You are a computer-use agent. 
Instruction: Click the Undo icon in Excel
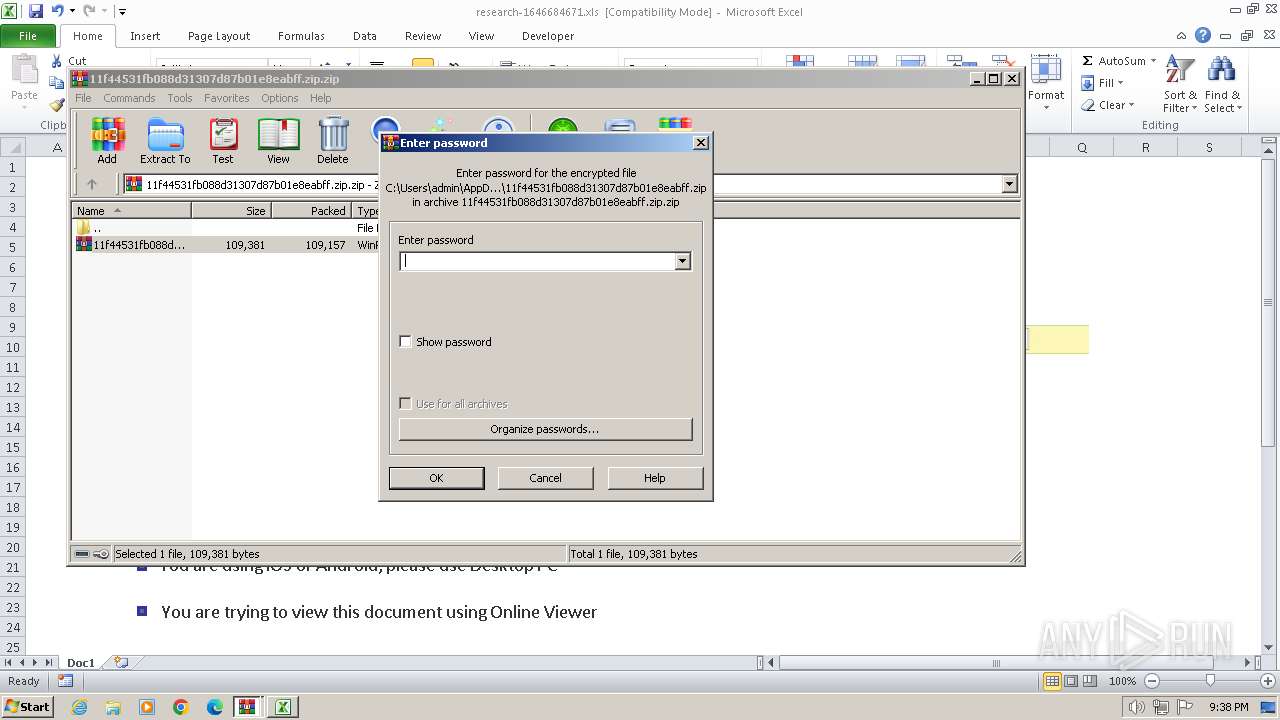(58, 11)
